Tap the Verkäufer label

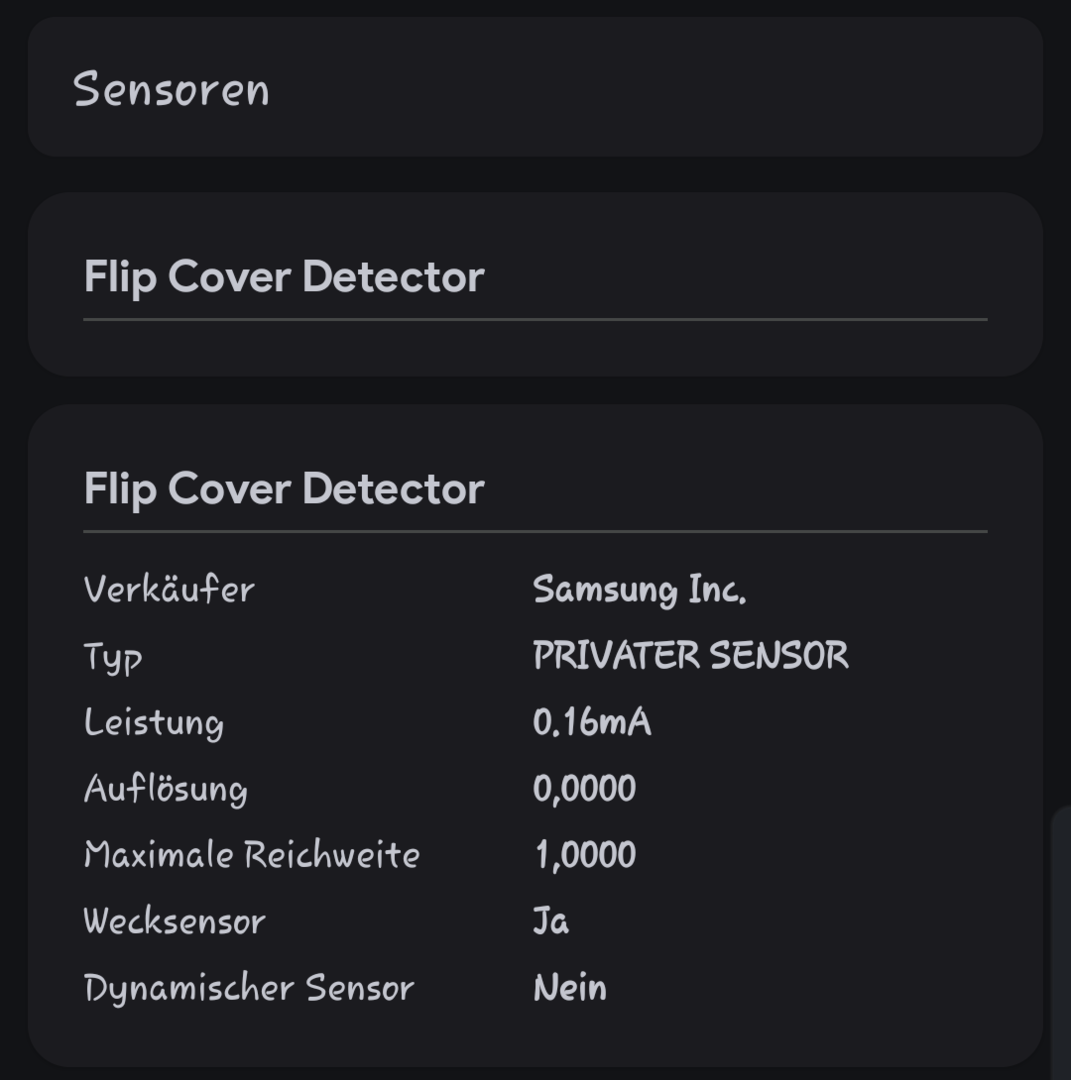(169, 589)
